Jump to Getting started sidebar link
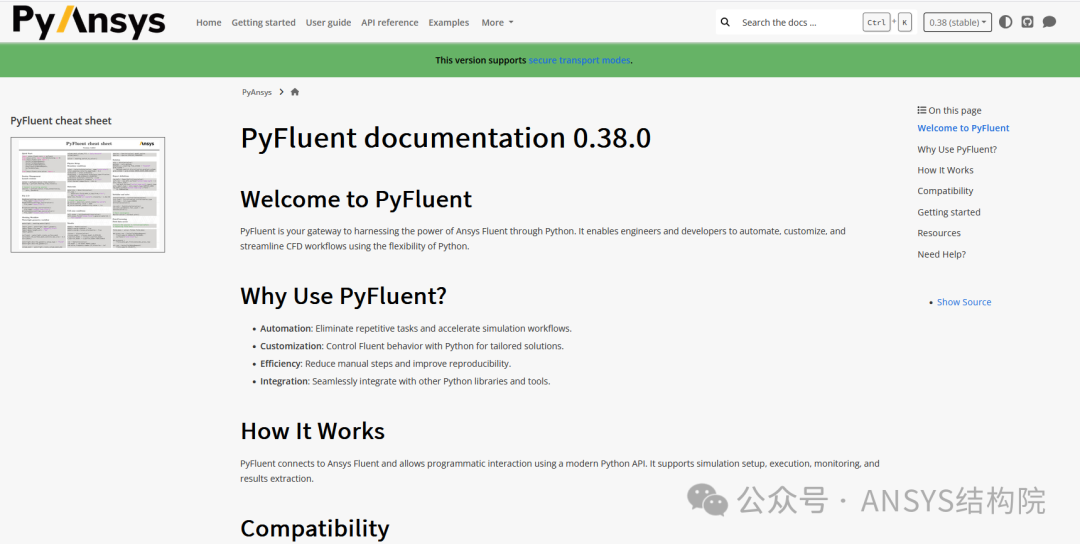The width and height of the screenshot is (1080, 544). point(948,212)
